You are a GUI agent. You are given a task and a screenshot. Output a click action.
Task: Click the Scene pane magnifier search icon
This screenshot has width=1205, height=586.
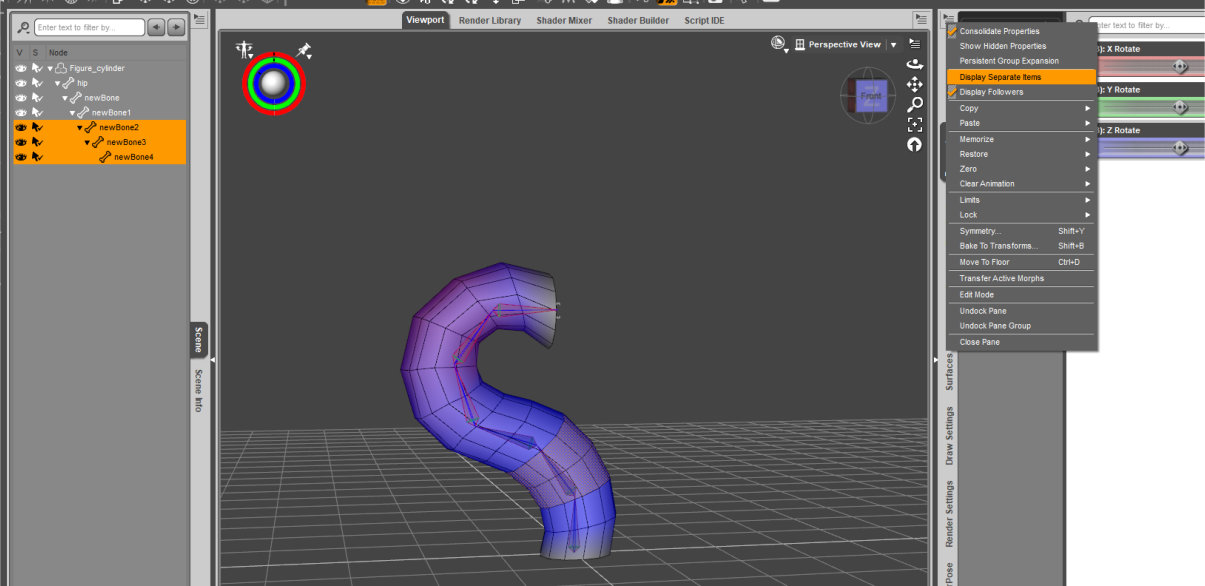[x=23, y=28]
